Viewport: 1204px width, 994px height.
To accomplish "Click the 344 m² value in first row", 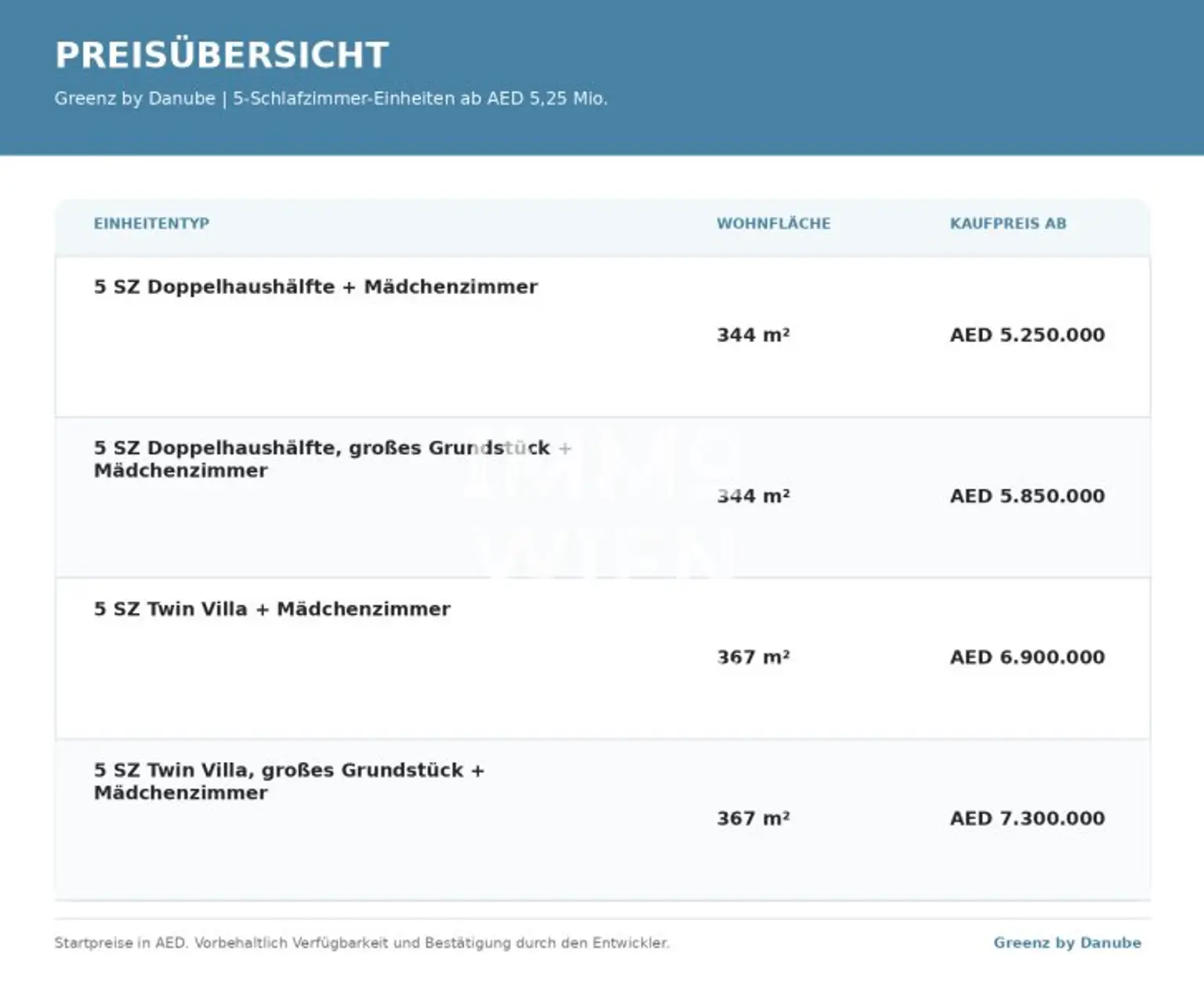I will tap(753, 335).
